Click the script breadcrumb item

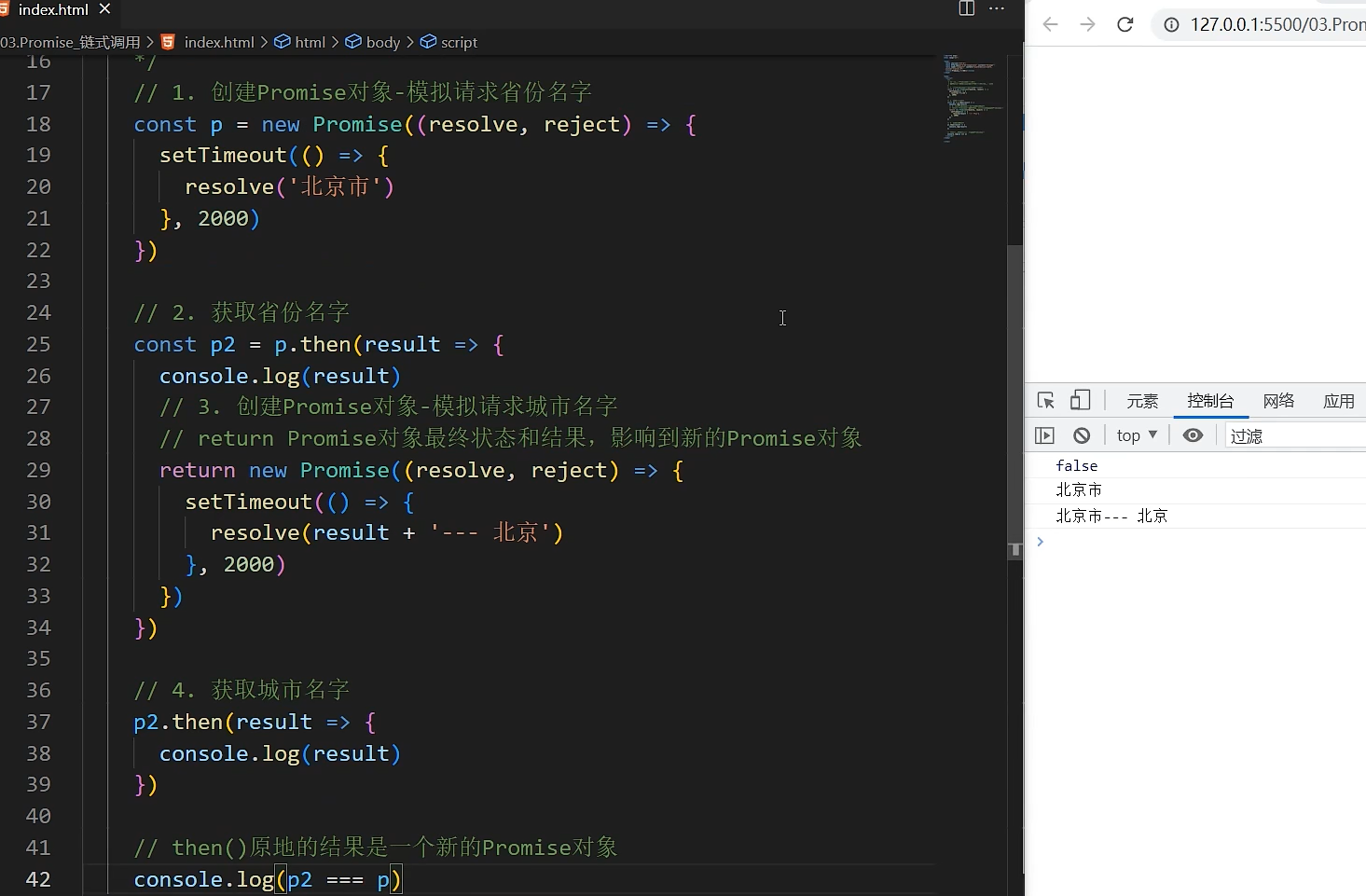tap(456, 42)
